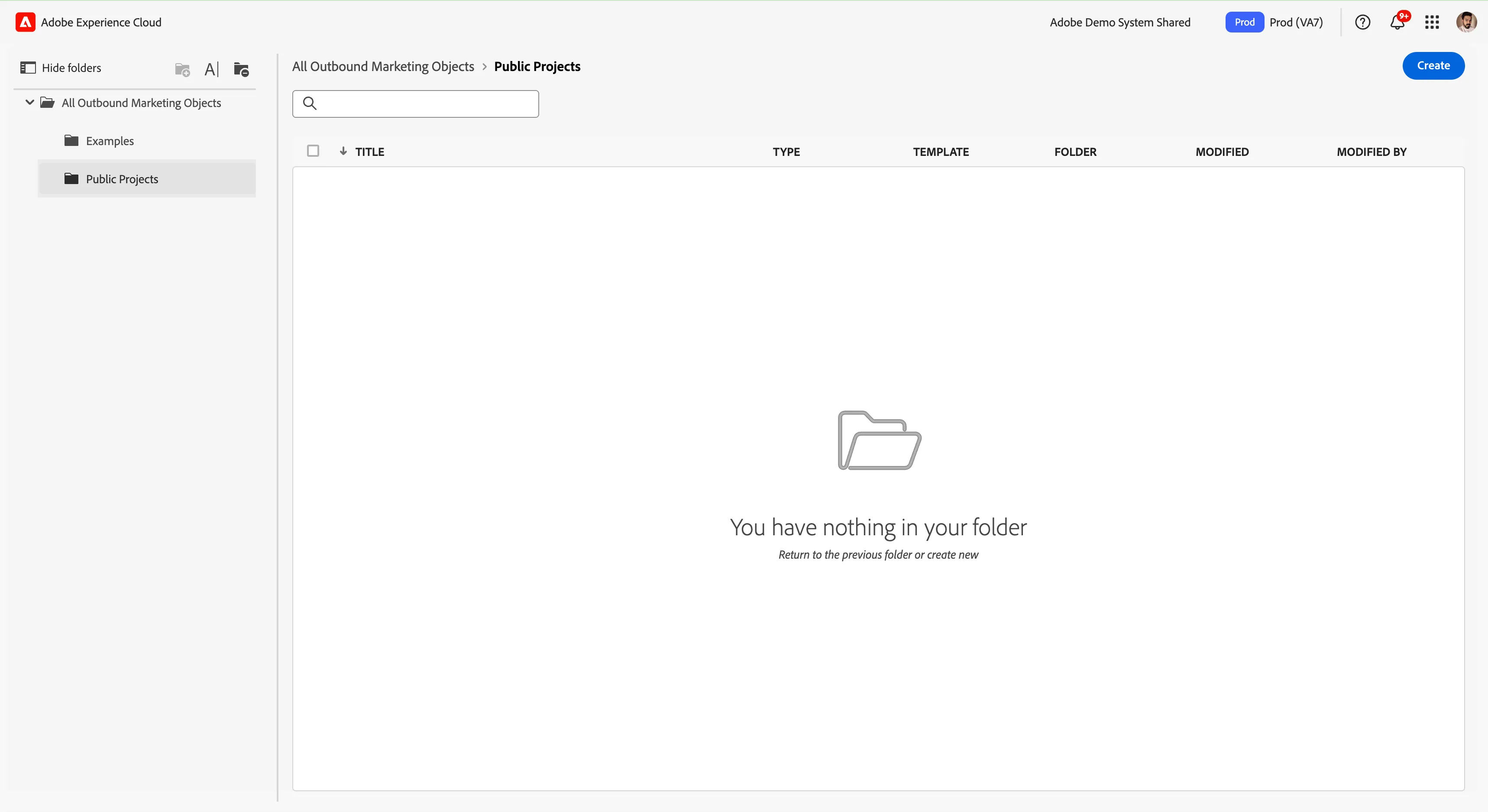Click 'You have nothing in your folder' text
Screen dimensions: 1488x812
(879, 527)
